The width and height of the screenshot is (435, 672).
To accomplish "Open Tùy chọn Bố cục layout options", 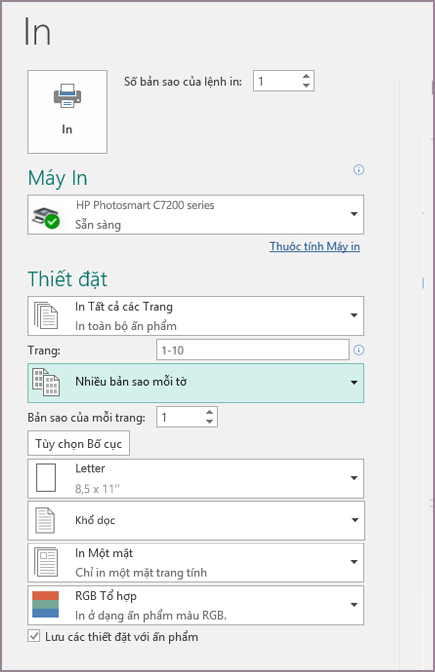I will [x=78, y=444].
